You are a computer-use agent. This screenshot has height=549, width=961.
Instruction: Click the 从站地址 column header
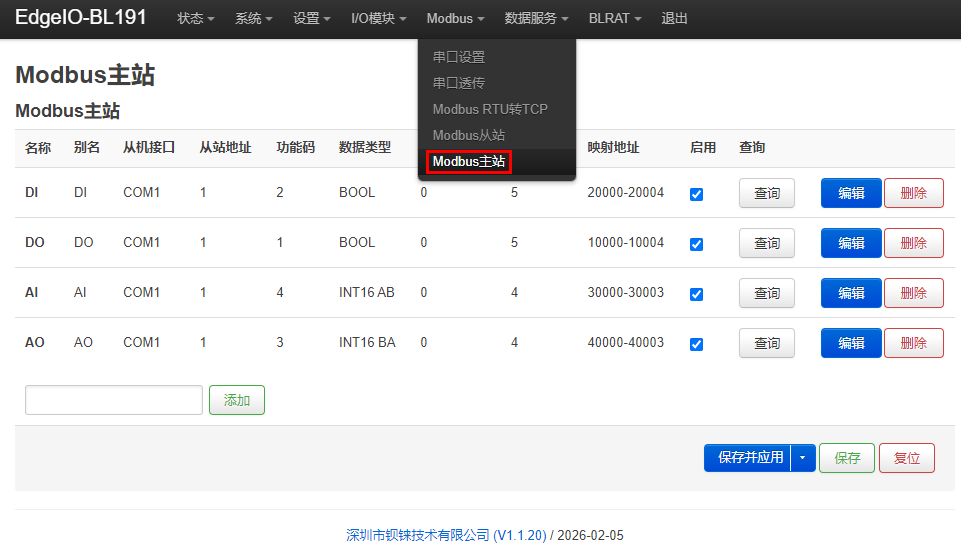(x=225, y=147)
